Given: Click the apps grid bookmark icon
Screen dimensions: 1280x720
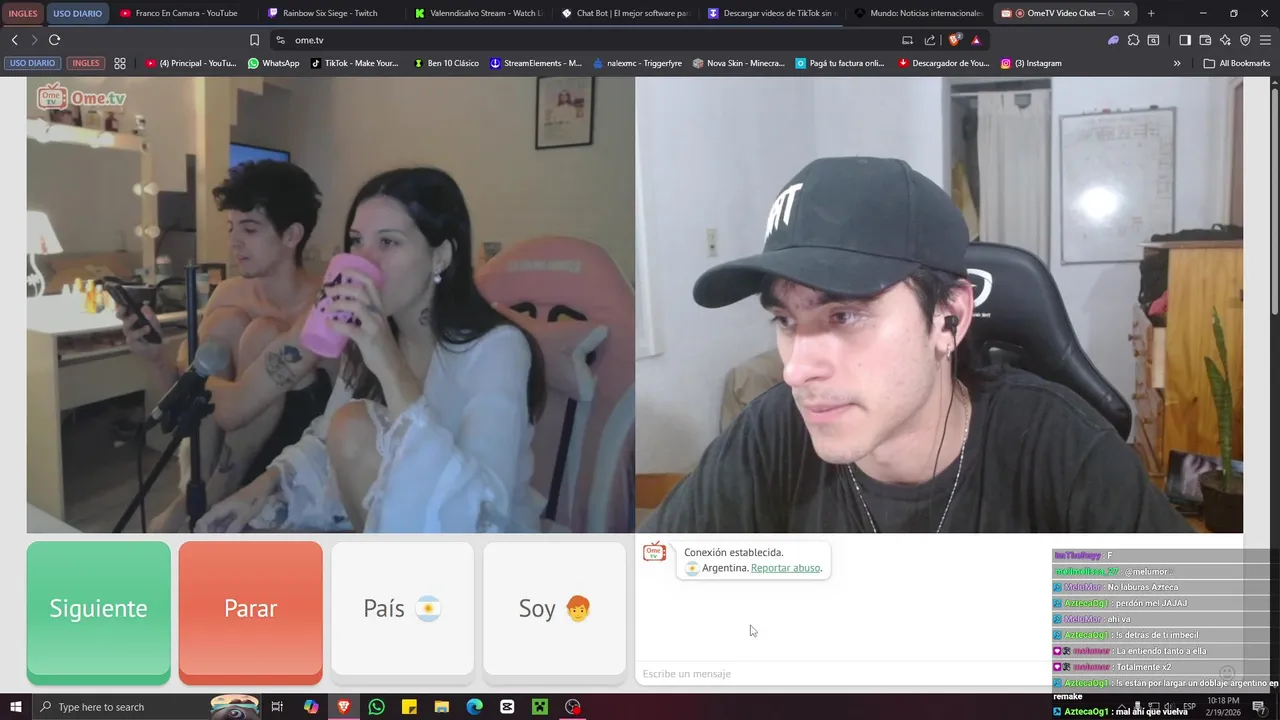Looking at the screenshot, I should coord(120,63).
